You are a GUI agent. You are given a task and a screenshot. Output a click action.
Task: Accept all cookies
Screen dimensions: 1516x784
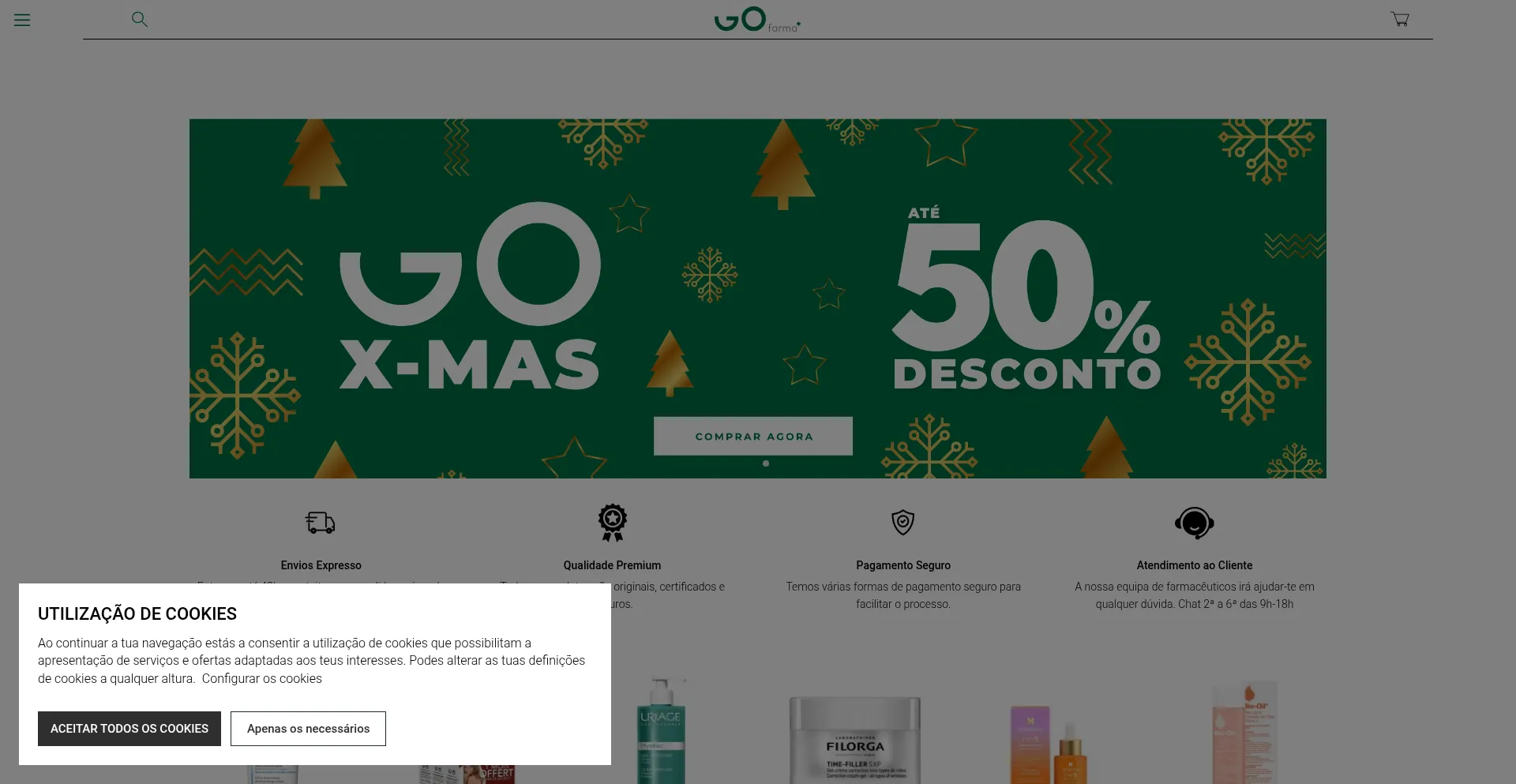pyautogui.click(x=129, y=728)
